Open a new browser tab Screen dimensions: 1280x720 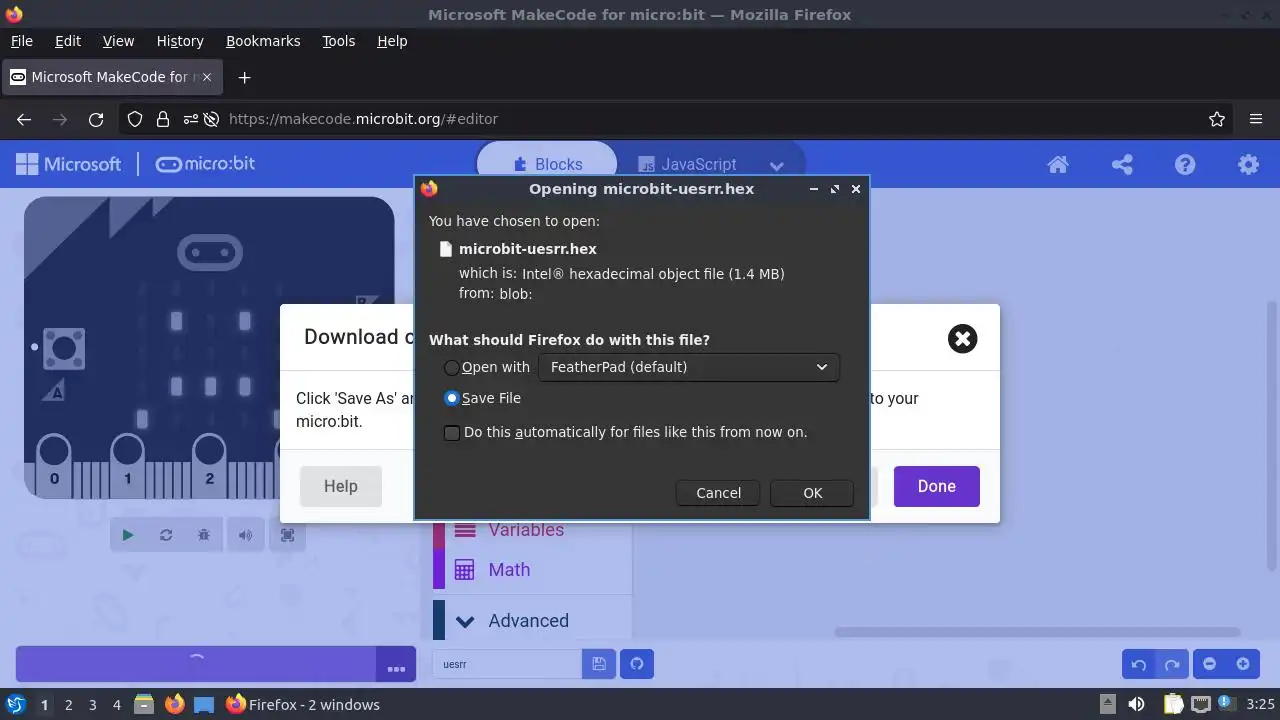pyautogui.click(x=244, y=77)
